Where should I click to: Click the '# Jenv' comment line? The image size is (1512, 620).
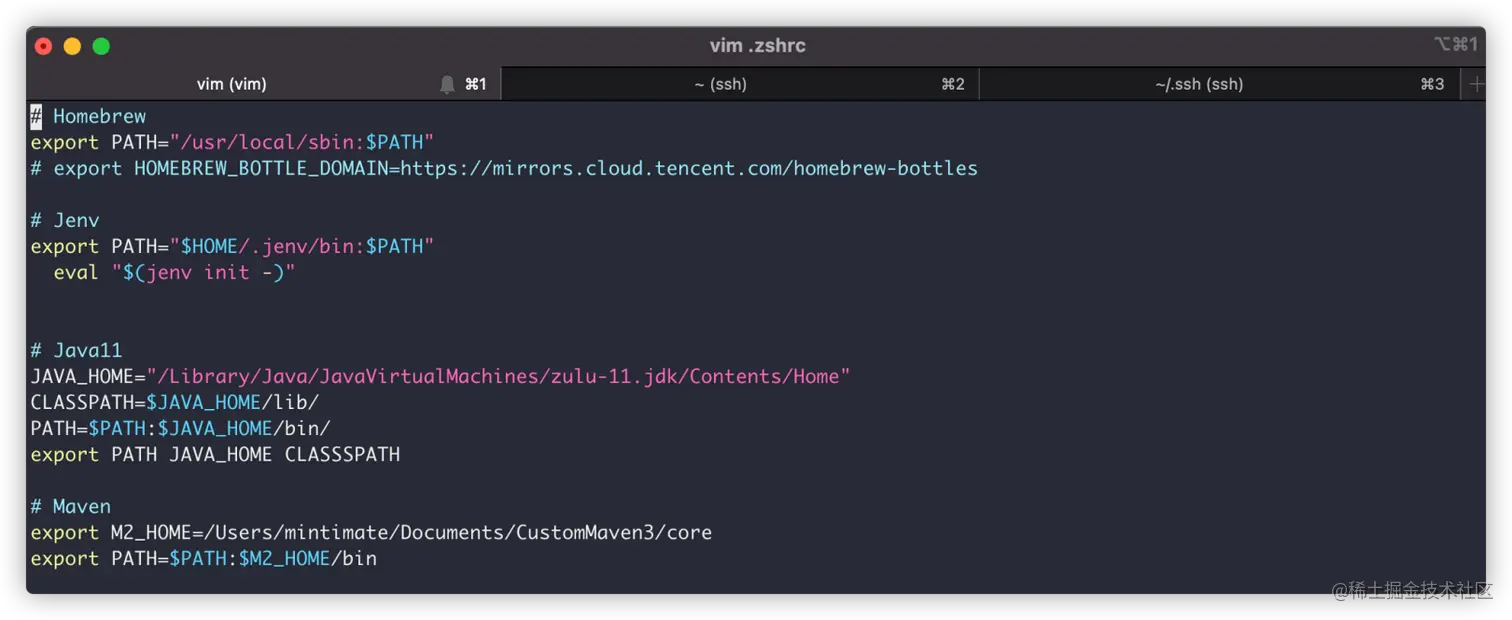pyautogui.click(x=65, y=220)
